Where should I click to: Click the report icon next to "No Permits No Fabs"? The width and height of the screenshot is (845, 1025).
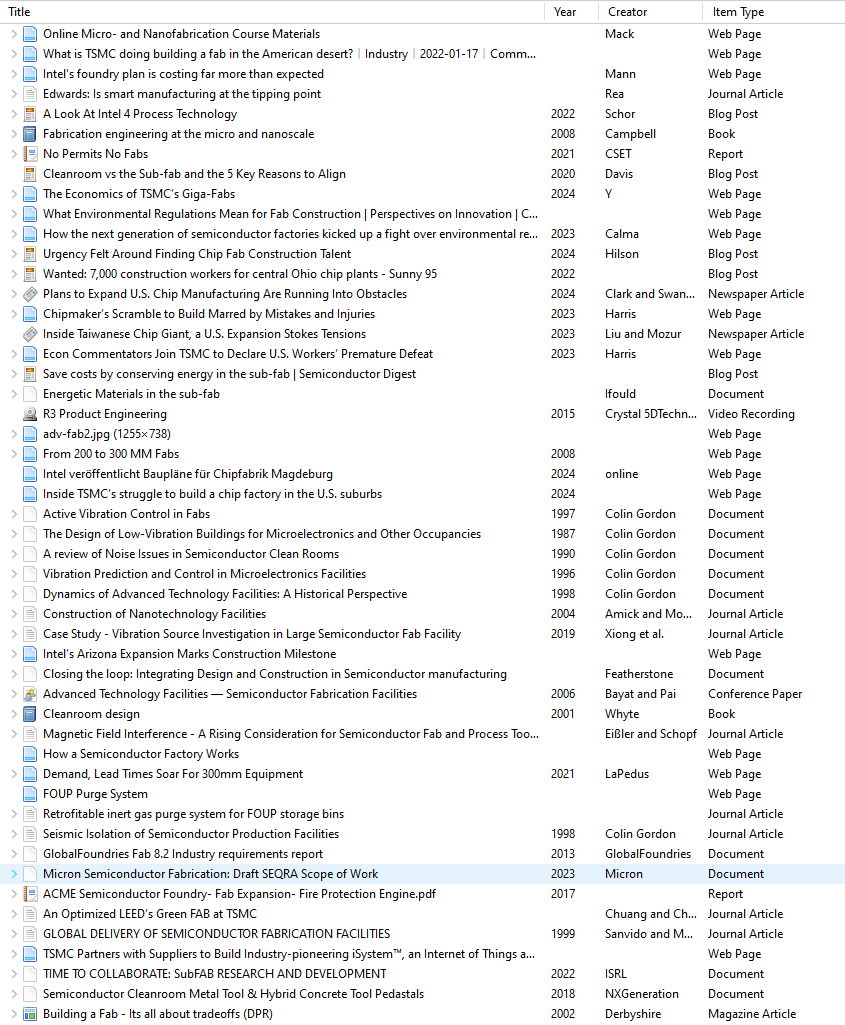(28, 153)
